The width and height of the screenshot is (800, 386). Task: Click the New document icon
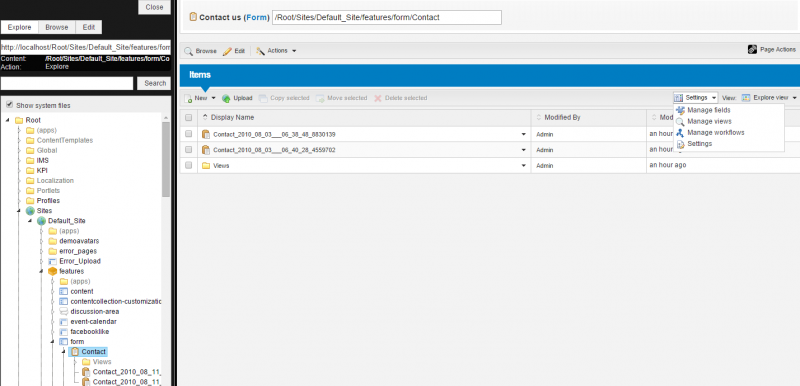[188, 98]
